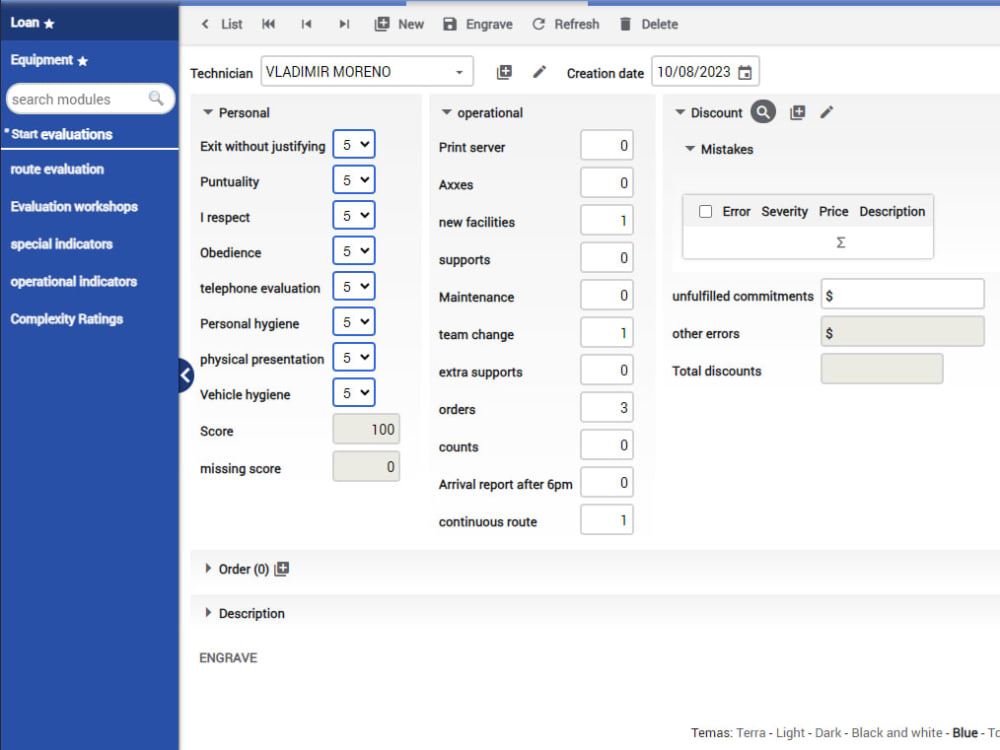This screenshot has width=1000, height=750.
Task: Click the Maintenance value field
Action: coord(607,295)
